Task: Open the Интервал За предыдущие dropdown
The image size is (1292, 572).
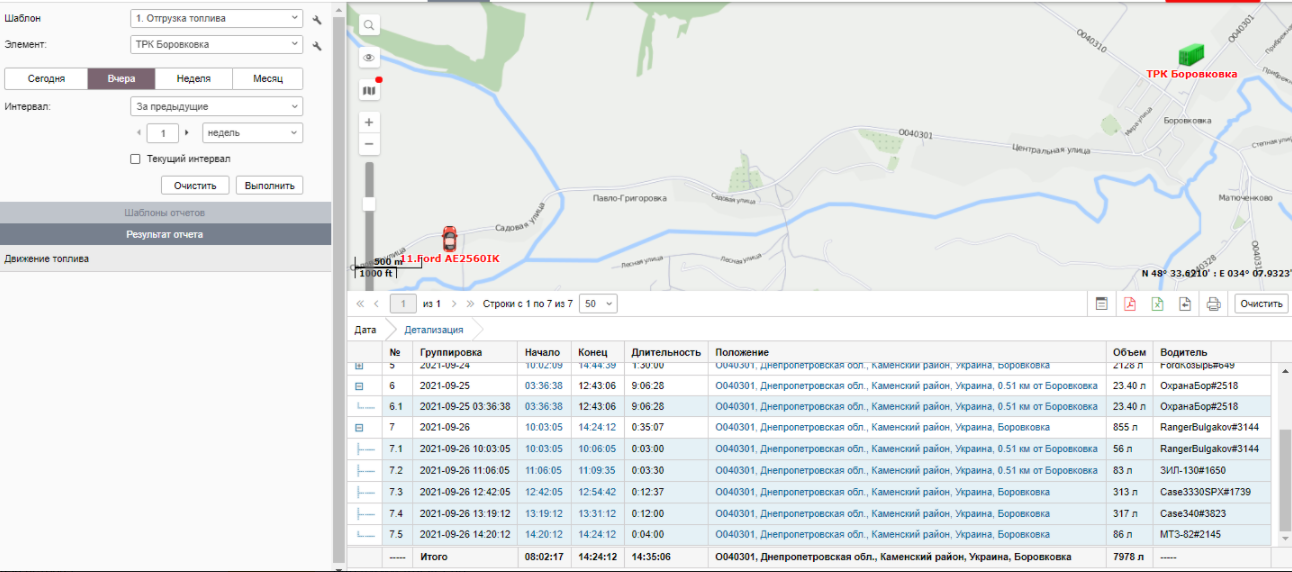Action: pyautogui.click(x=216, y=107)
